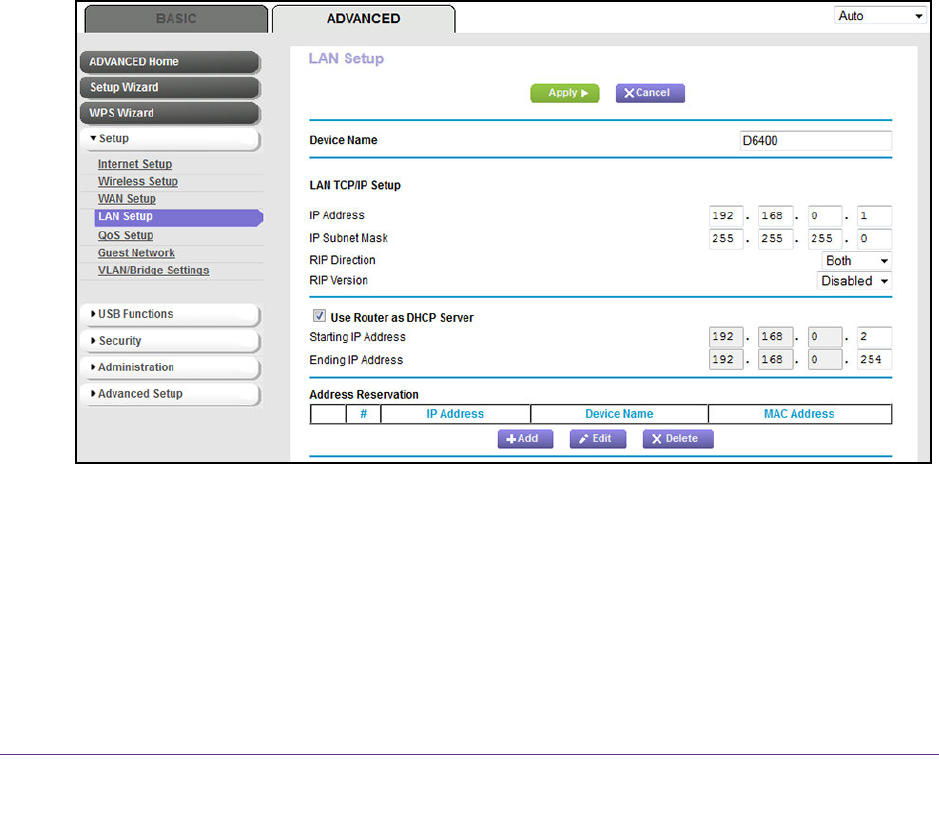
Task: Select the ADVANCED tab
Action: coord(363,19)
